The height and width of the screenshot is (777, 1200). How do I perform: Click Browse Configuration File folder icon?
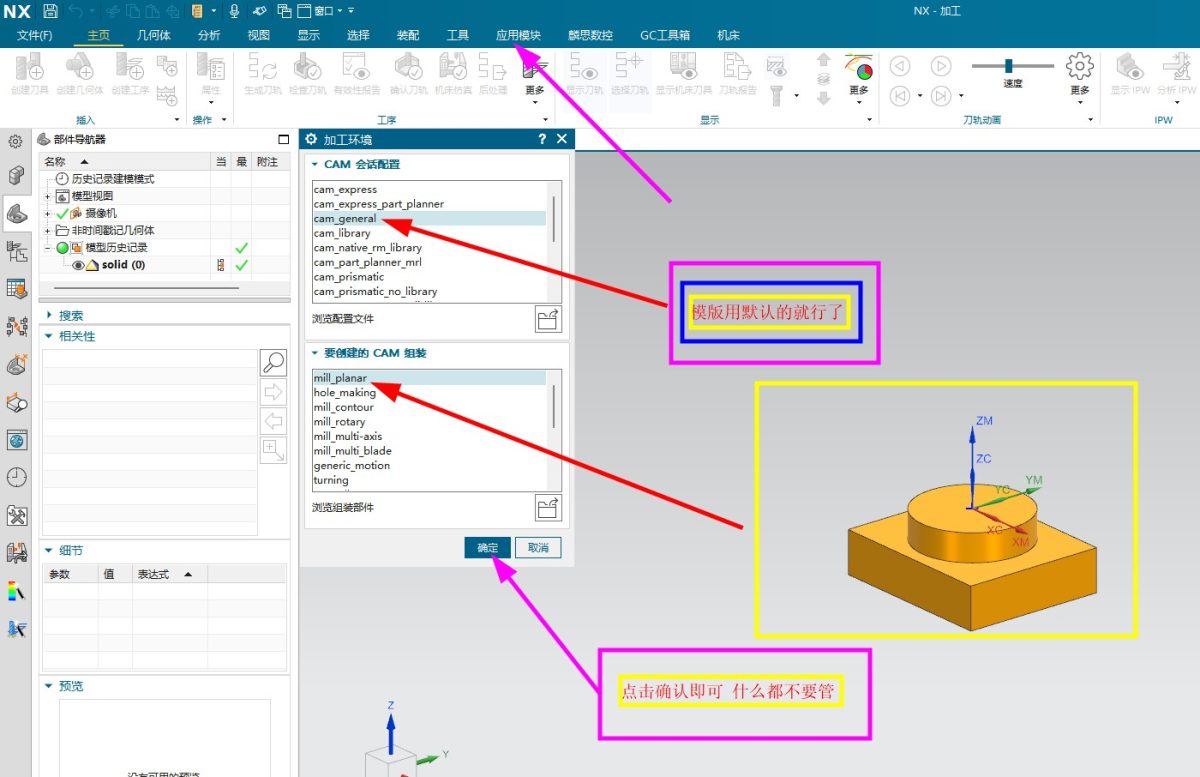point(548,319)
